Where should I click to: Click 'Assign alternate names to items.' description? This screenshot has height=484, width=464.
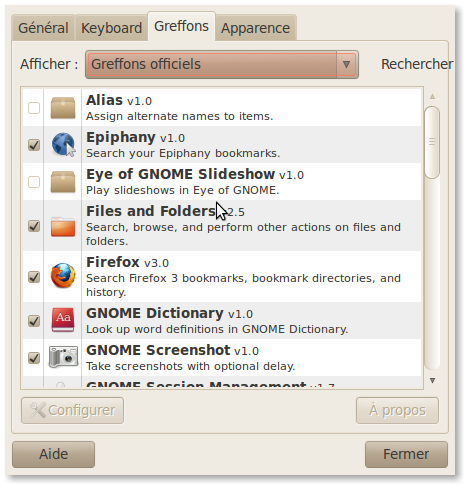click(179, 116)
